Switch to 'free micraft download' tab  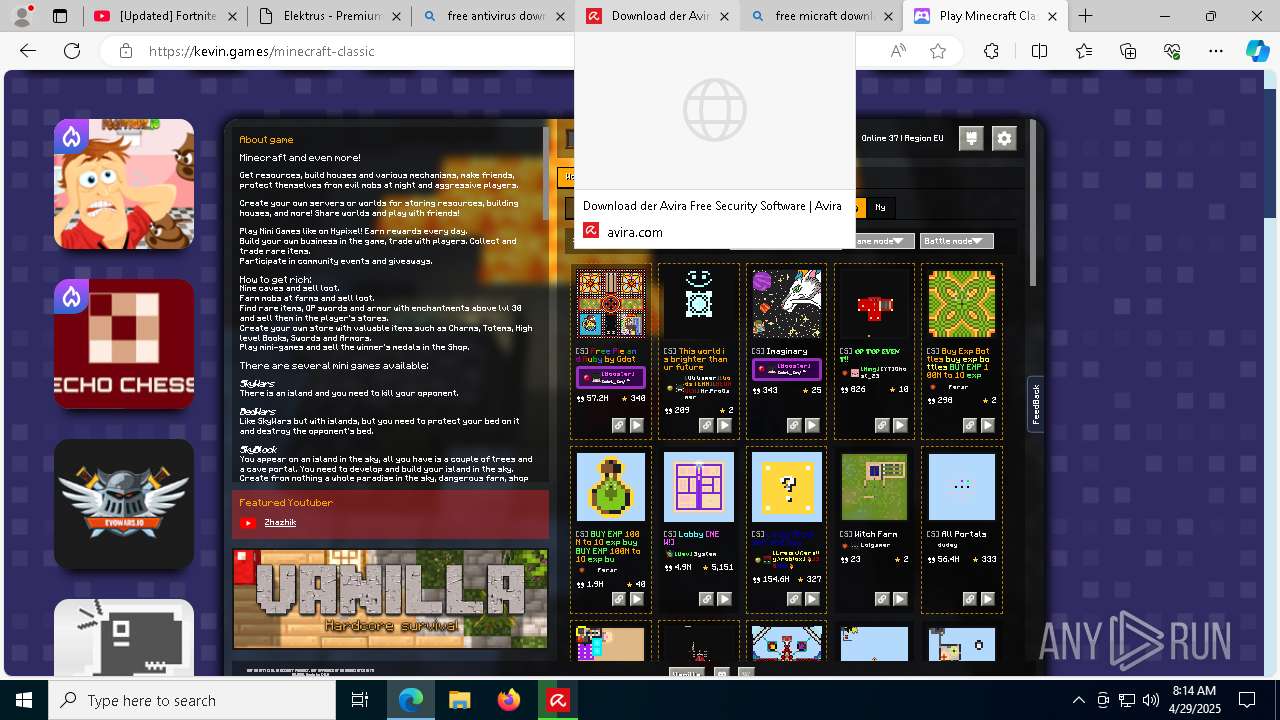[821, 16]
